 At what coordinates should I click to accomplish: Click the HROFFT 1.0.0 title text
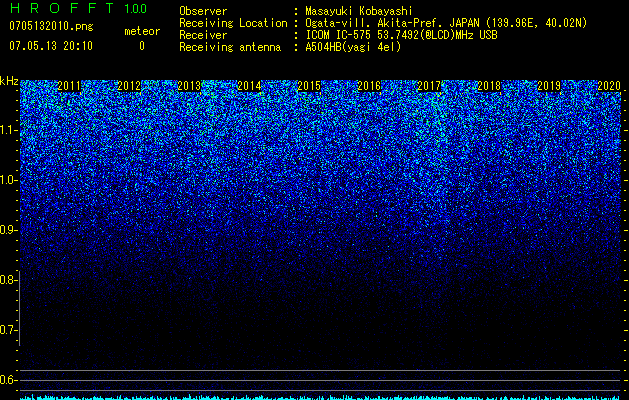[78, 8]
